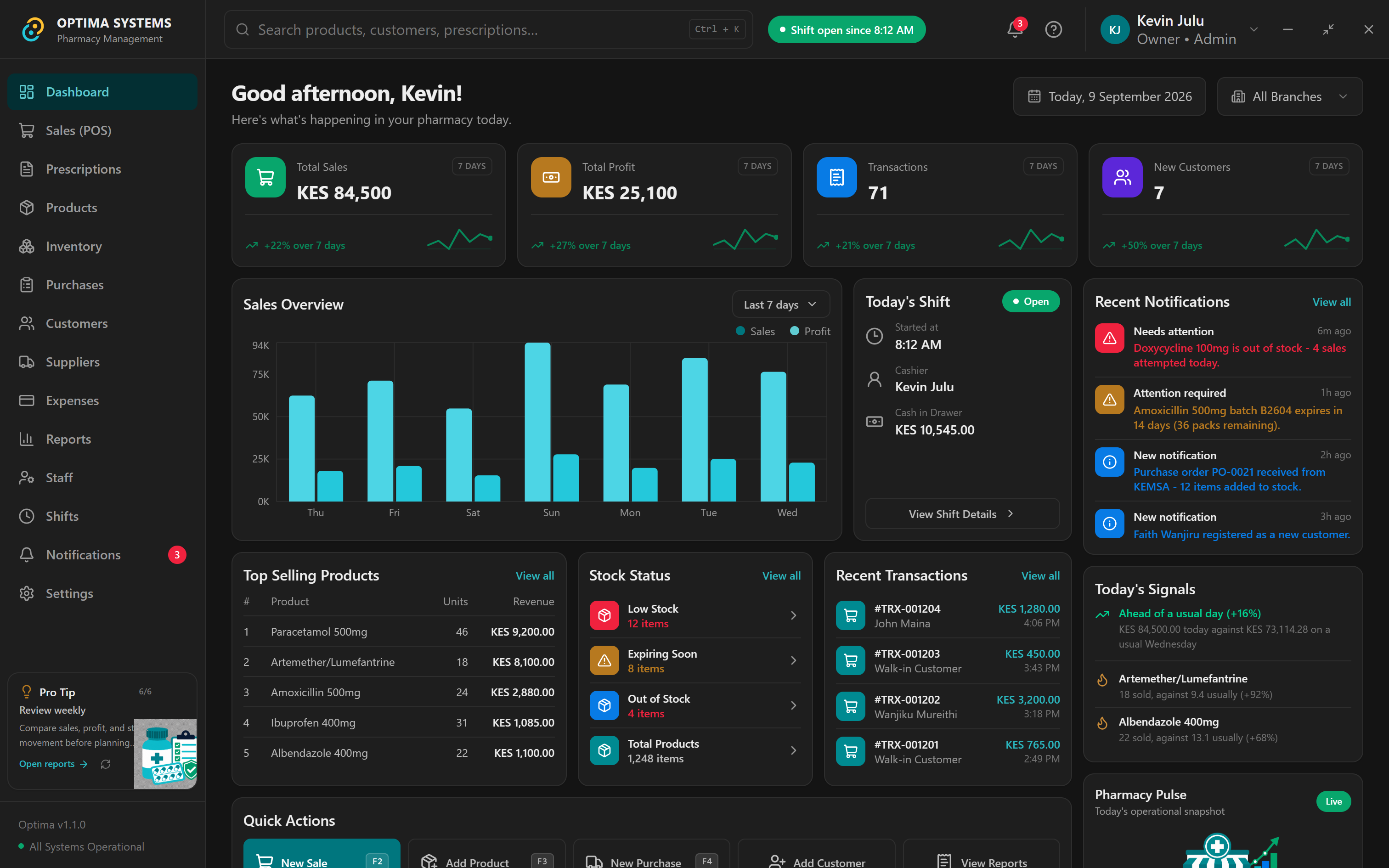Open Settings in sidebar
The width and height of the screenshot is (1389, 868).
pos(102,593)
